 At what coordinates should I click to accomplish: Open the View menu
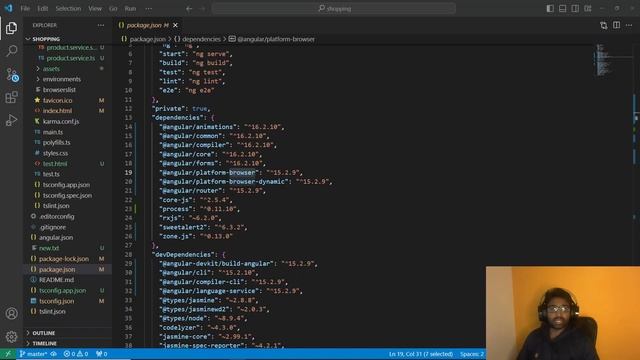[x=95, y=9]
